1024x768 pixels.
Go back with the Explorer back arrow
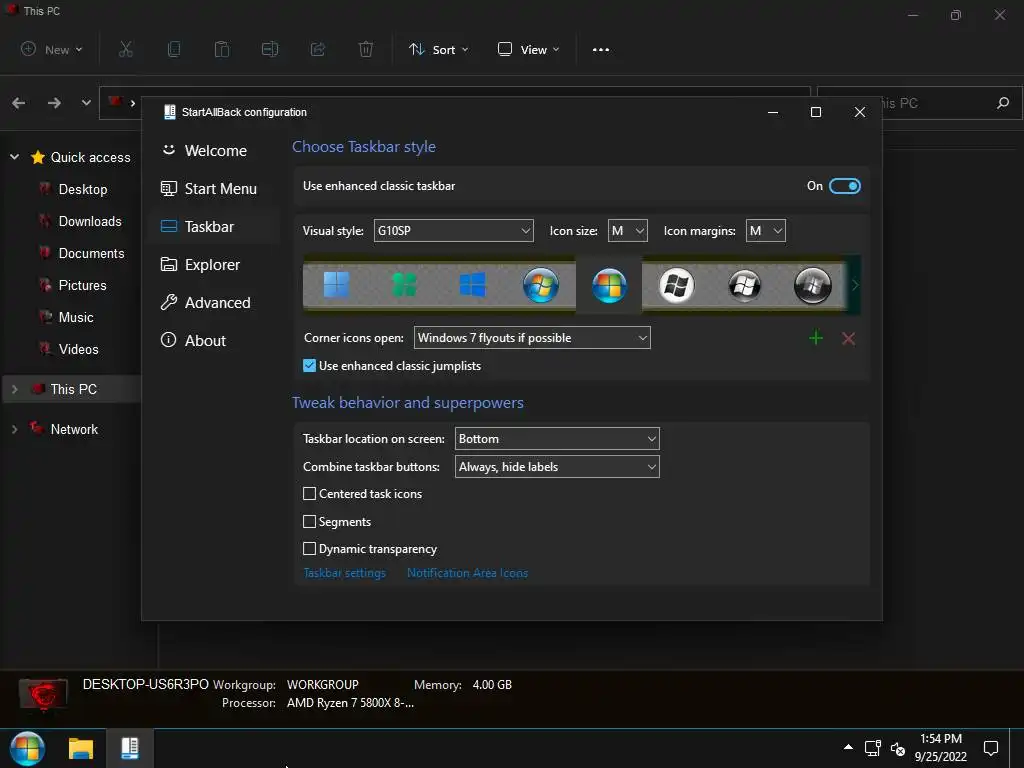tap(19, 103)
